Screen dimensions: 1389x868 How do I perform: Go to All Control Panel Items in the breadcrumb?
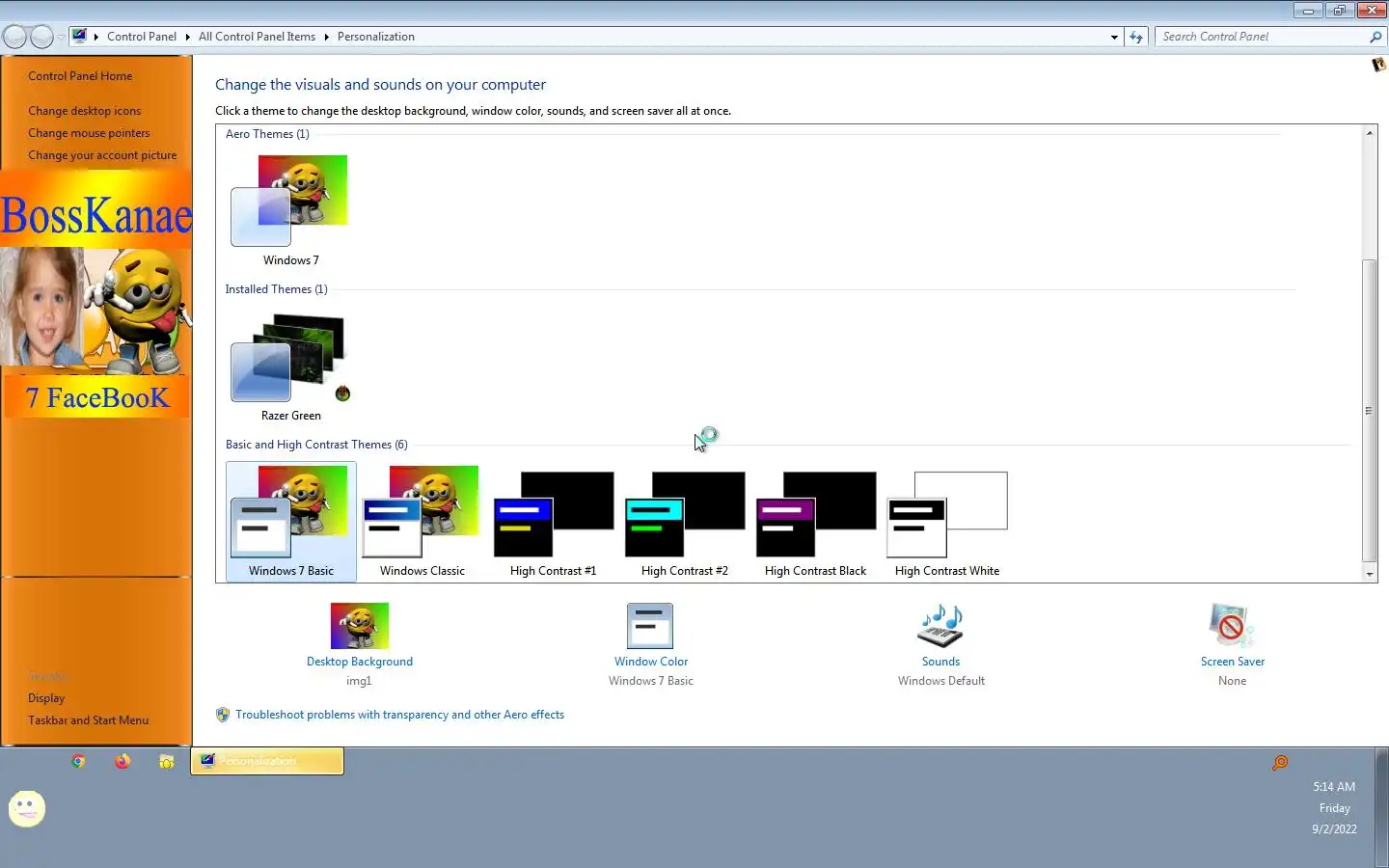click(x=257, y=37)
